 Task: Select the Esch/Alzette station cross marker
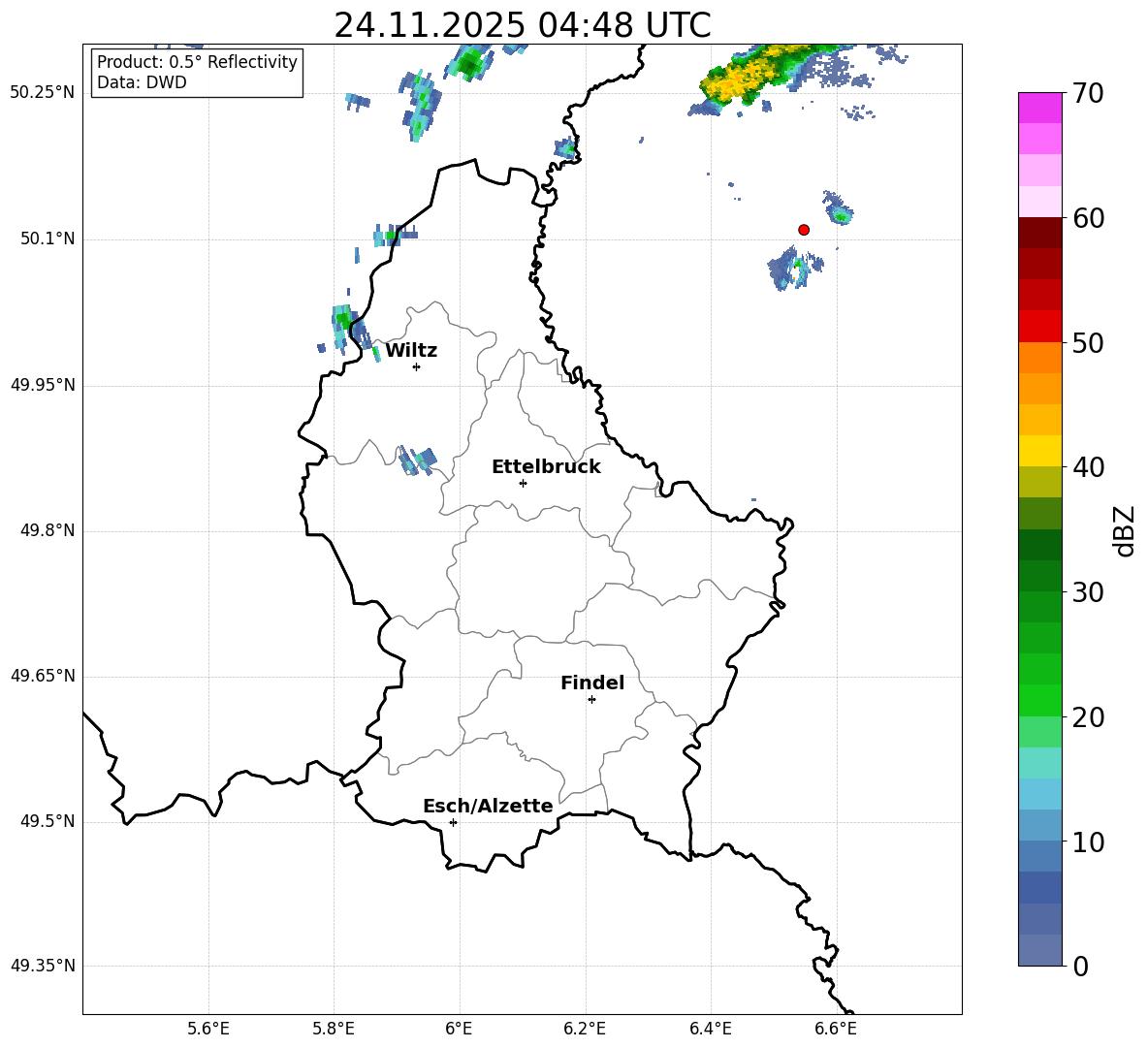click(453, 822)
